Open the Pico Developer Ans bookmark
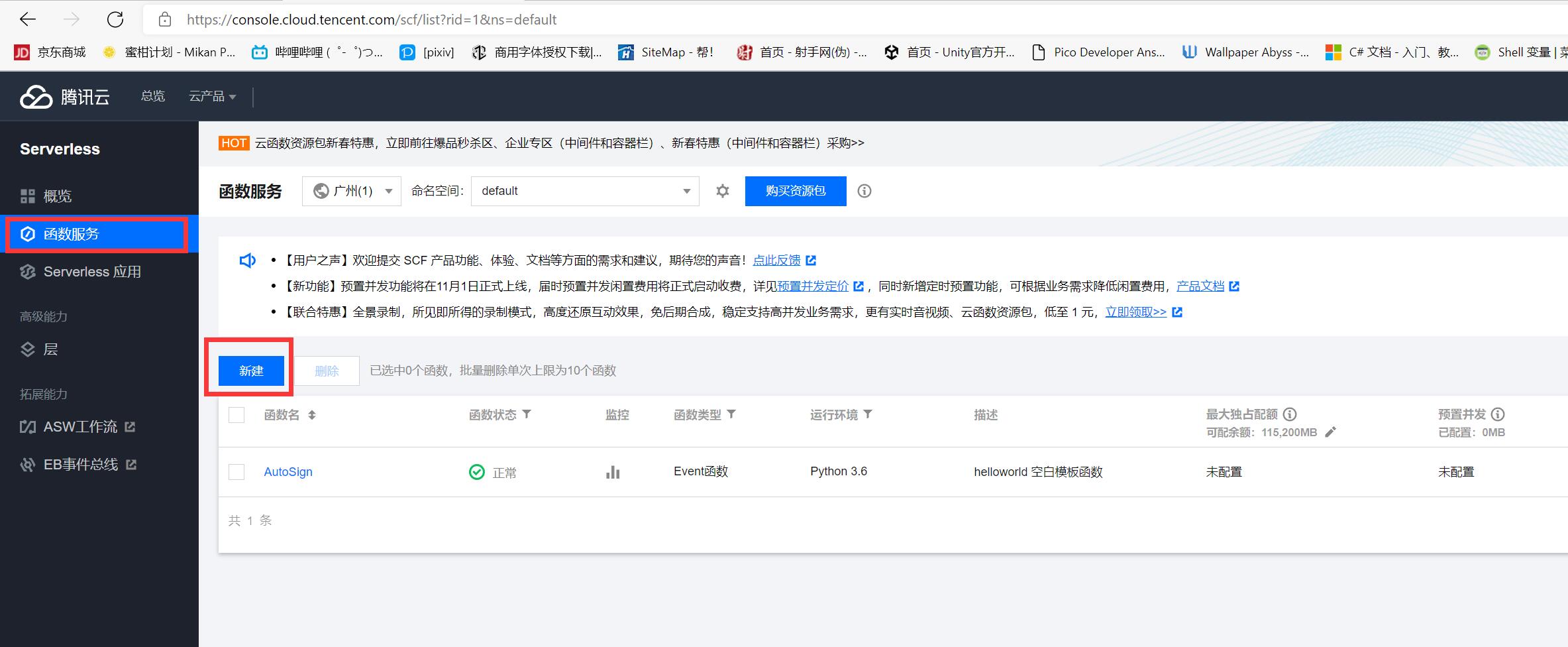Screen dimensions: 1568x647 point(1099,52)
